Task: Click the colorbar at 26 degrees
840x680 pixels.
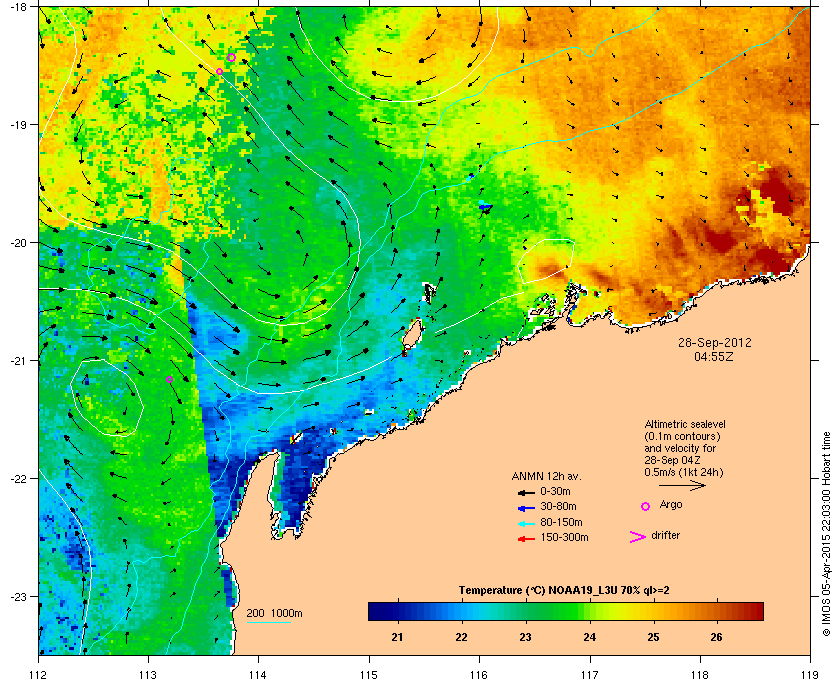Action: pyautogui.click(x=717, y=611)
